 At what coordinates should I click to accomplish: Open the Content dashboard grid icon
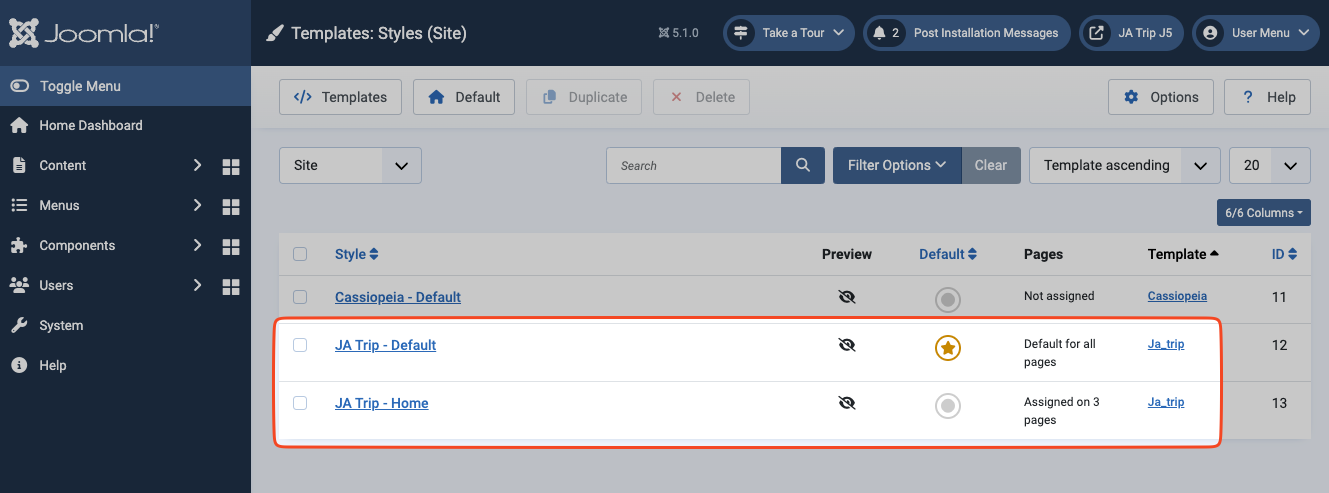(x=231, y=166)
